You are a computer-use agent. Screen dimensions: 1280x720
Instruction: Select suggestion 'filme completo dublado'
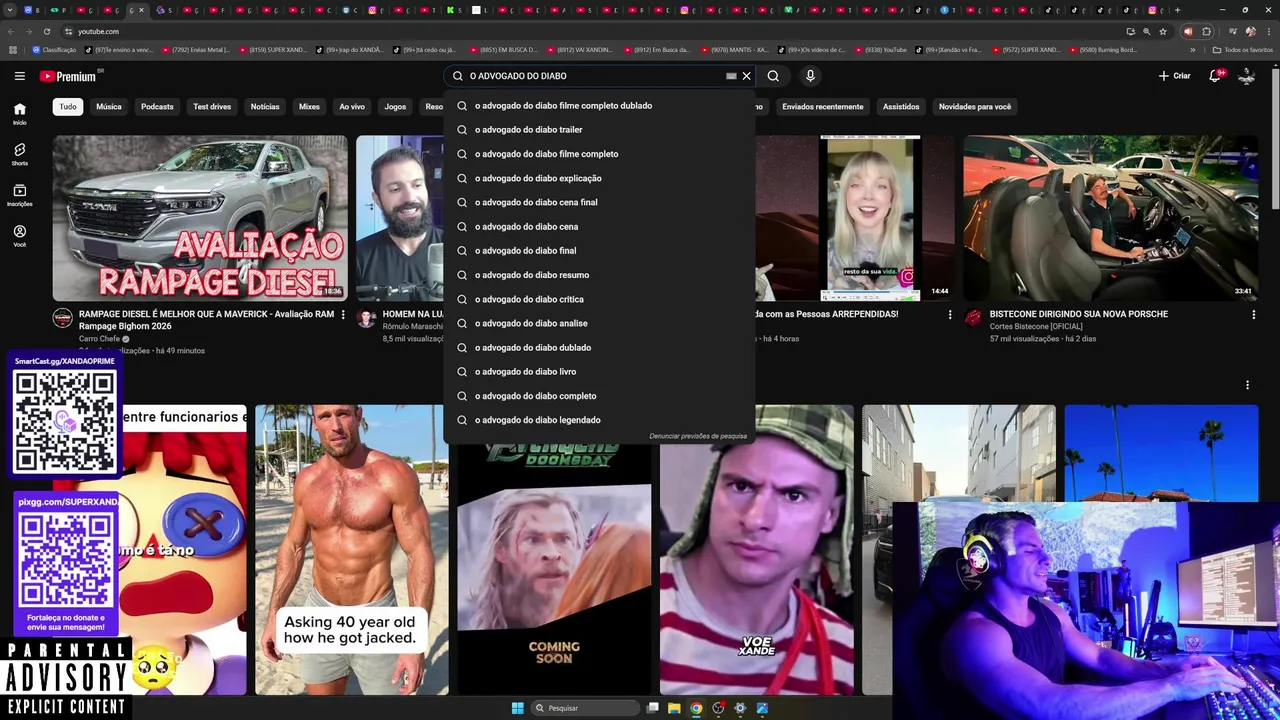pos(600,105)
